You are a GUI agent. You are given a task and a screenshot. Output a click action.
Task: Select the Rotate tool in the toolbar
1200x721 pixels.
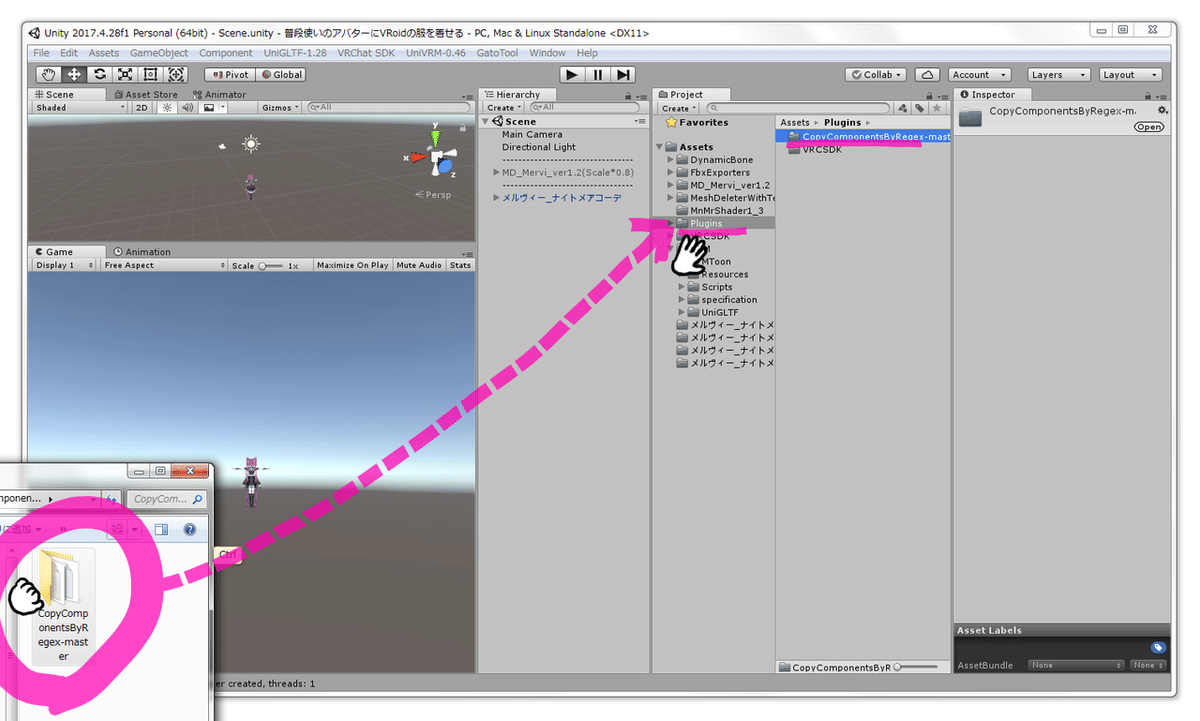(x=100, y=74)
